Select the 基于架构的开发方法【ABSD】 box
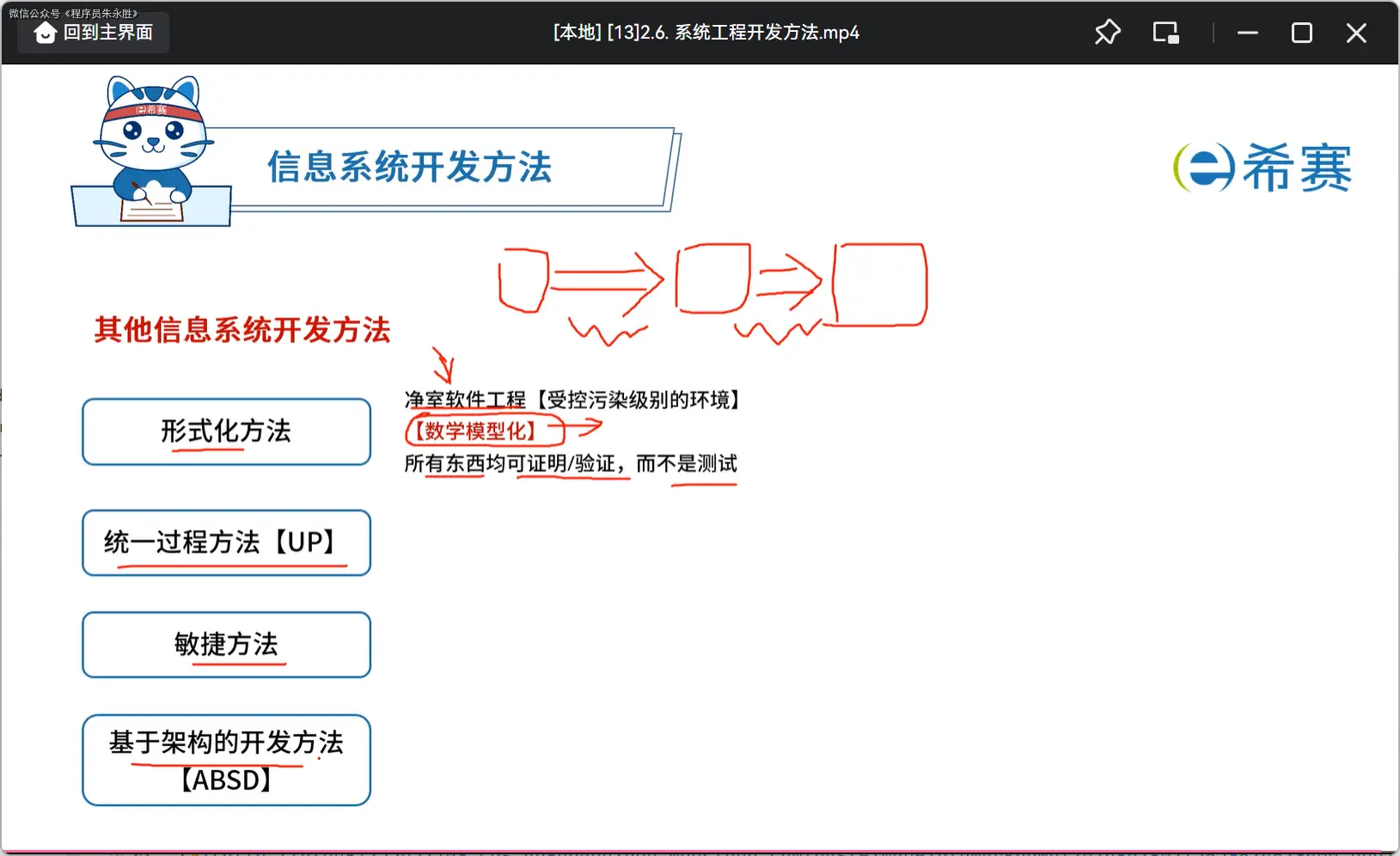The width and height of the screenshot is (1400, 856). [x=226, y=760]
